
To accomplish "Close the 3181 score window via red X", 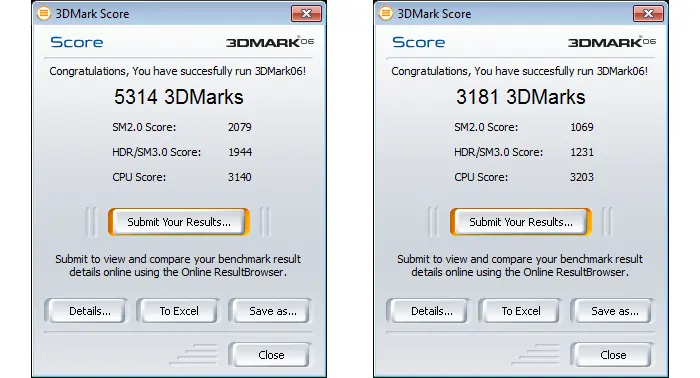I will pos(648,14).
